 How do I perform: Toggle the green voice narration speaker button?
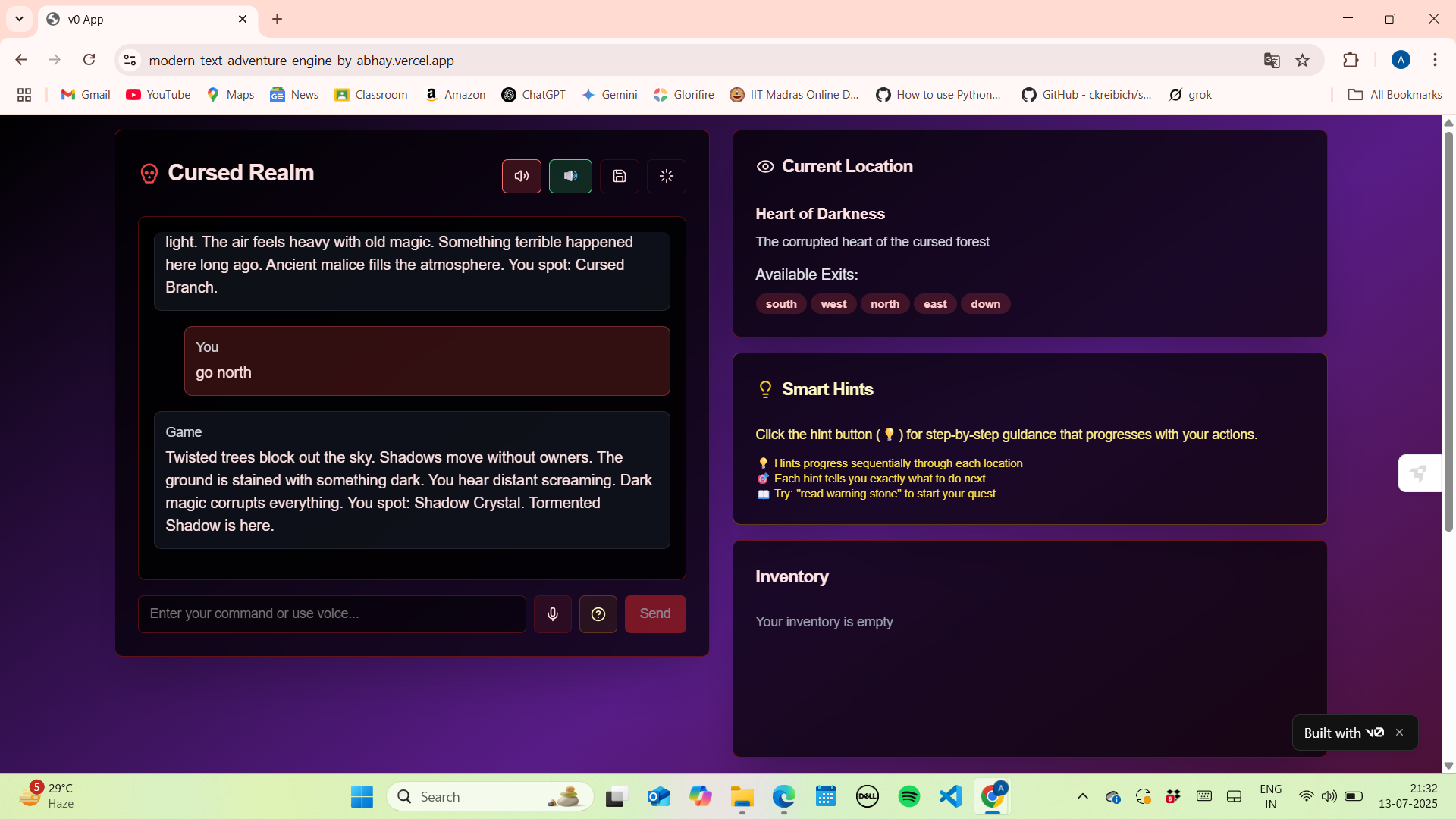coord(570,176)
